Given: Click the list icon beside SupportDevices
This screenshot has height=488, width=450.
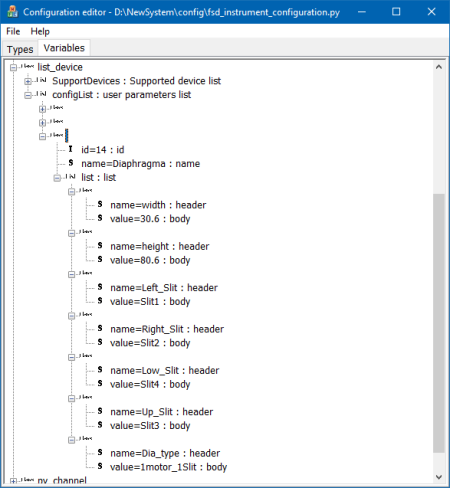Looking at the screenshot, I should [42, 80].
